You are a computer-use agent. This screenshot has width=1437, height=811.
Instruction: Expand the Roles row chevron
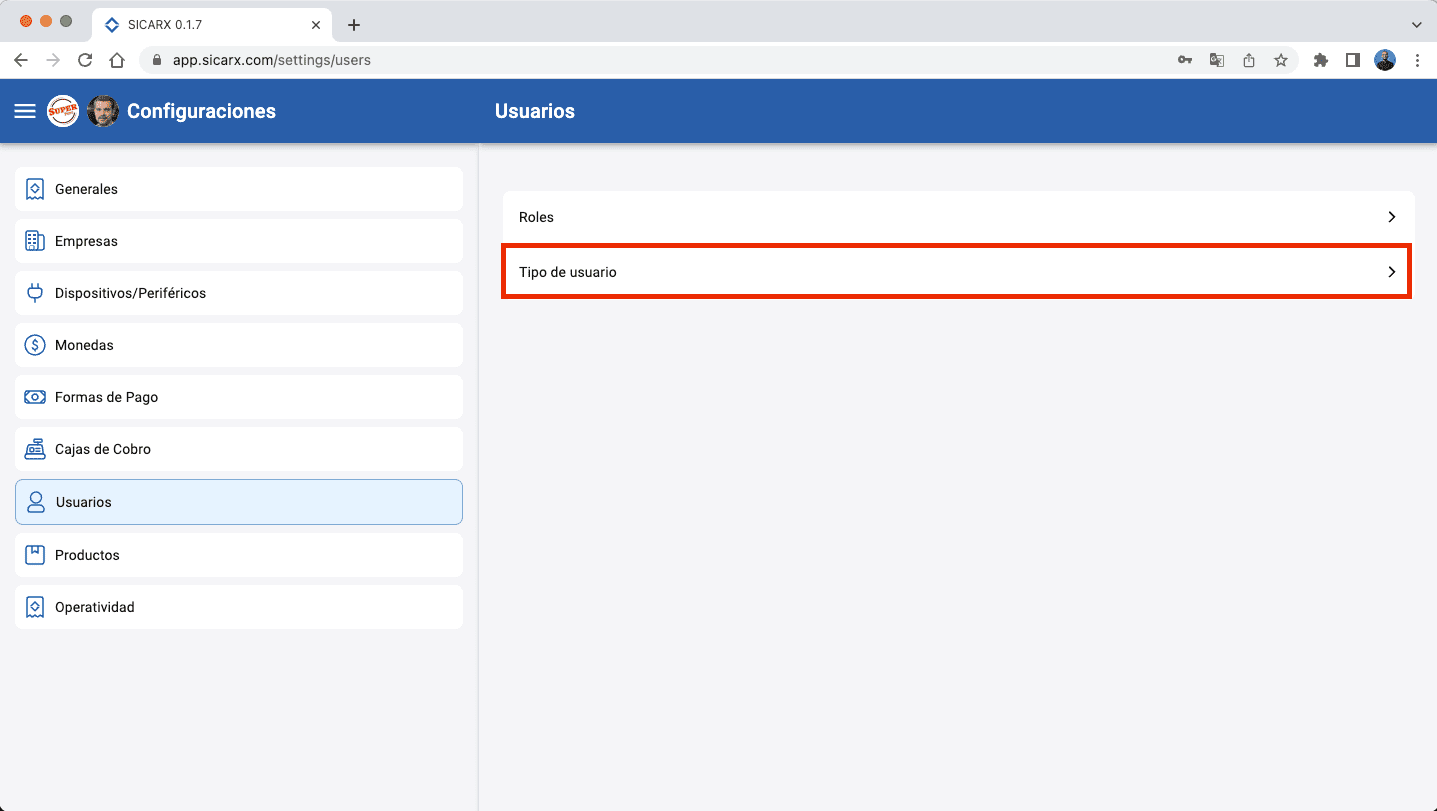[1391, 217]
